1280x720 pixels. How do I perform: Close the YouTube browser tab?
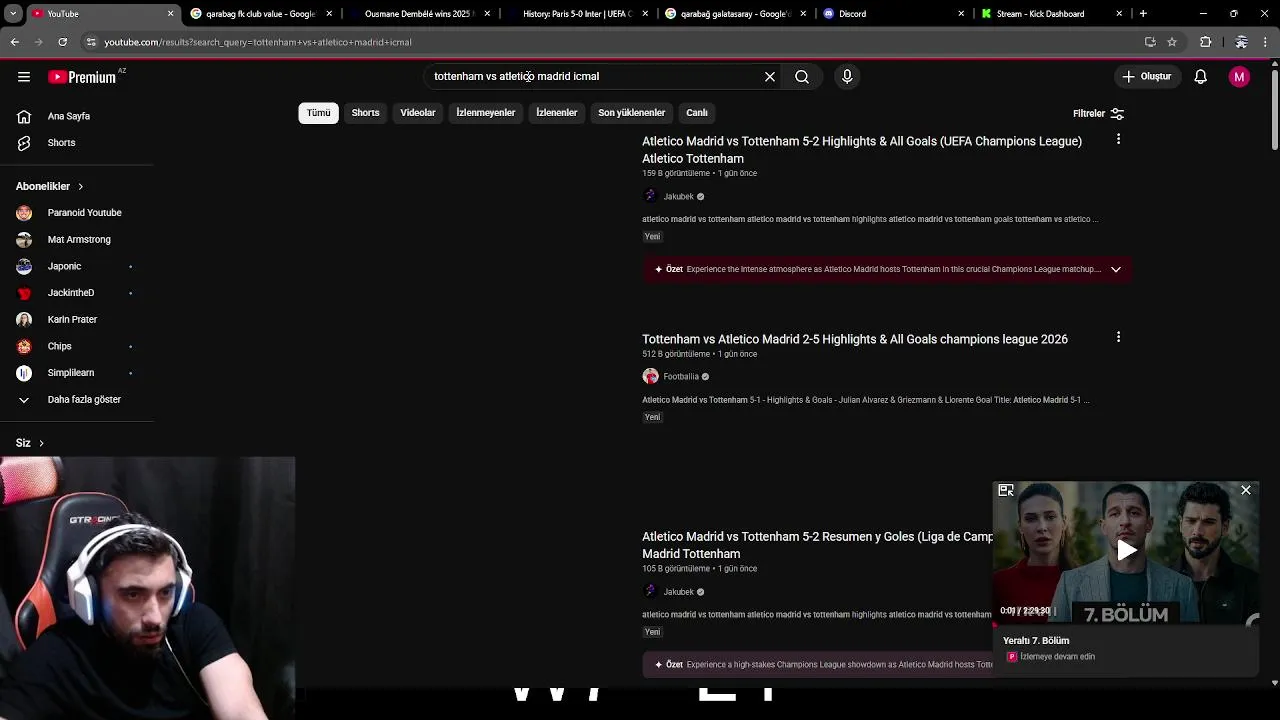pos(170,14)
